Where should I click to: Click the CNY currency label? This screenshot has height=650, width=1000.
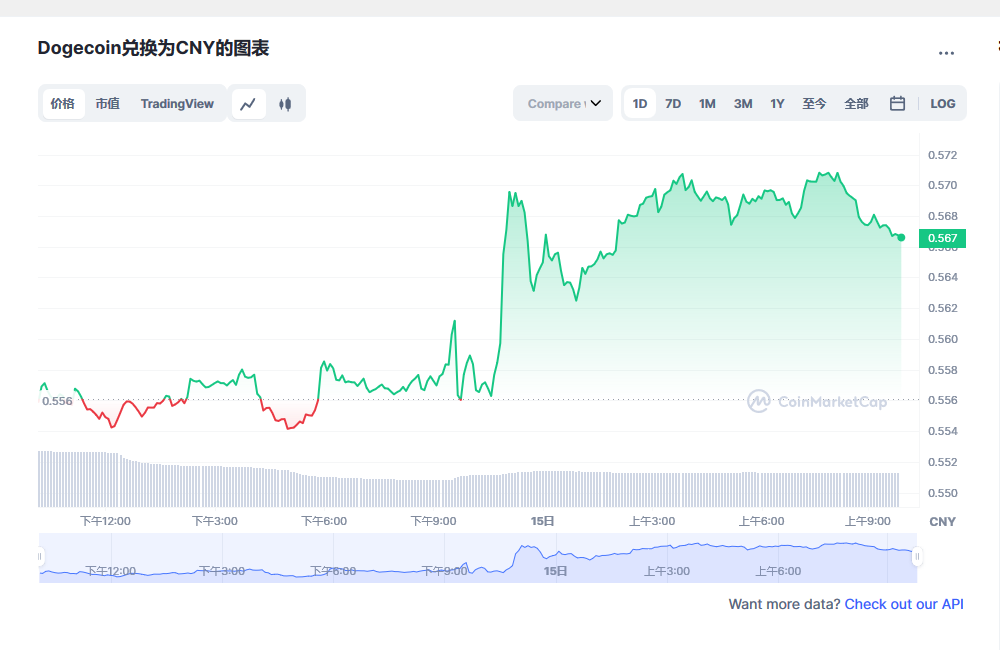[x=943, y=522]
